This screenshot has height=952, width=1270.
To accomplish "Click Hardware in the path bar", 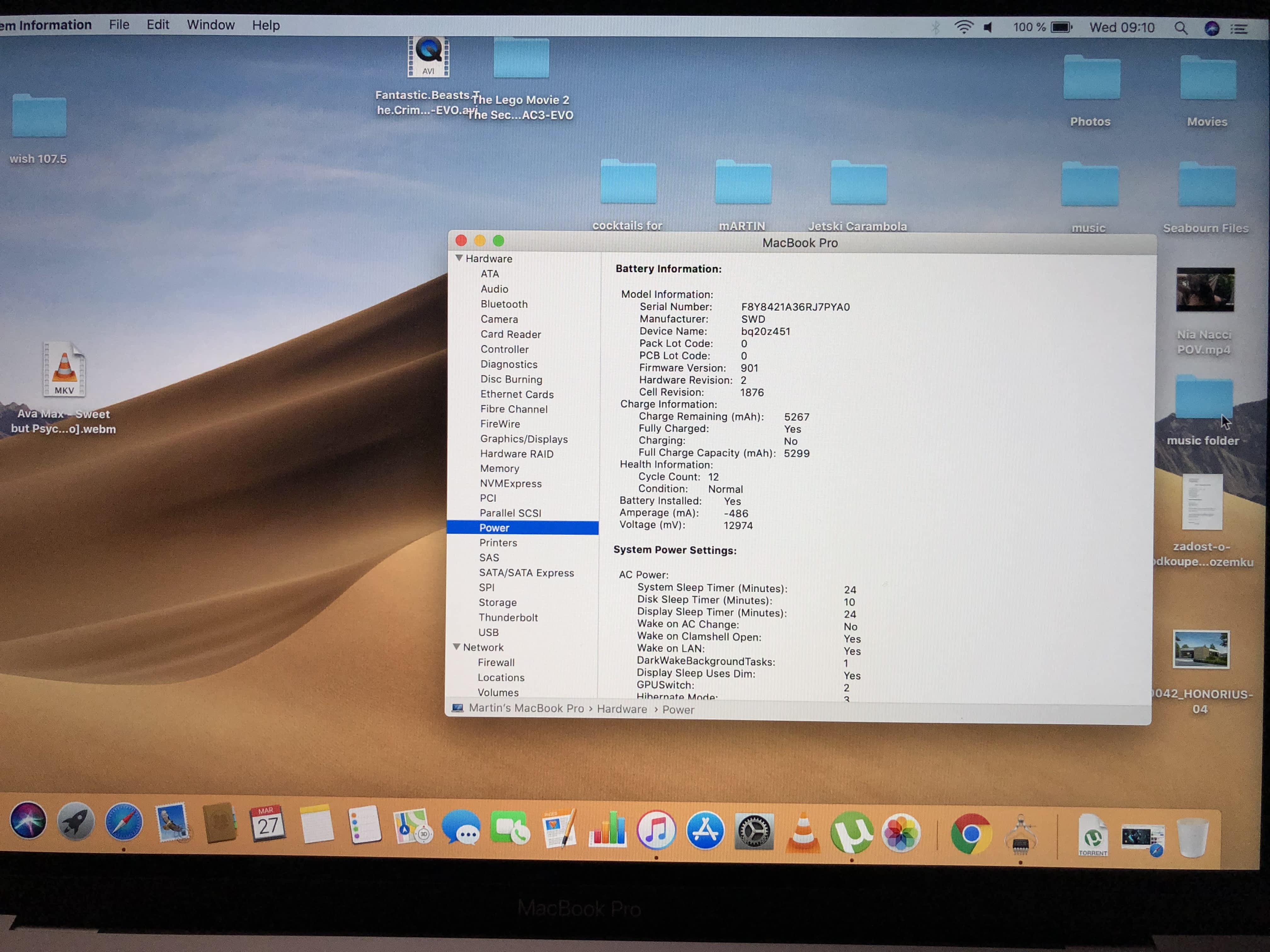I will [x=622, y=709].
